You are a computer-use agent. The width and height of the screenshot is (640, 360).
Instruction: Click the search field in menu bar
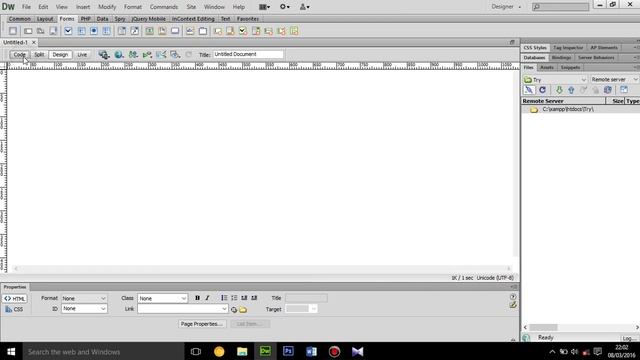[560, 7]
